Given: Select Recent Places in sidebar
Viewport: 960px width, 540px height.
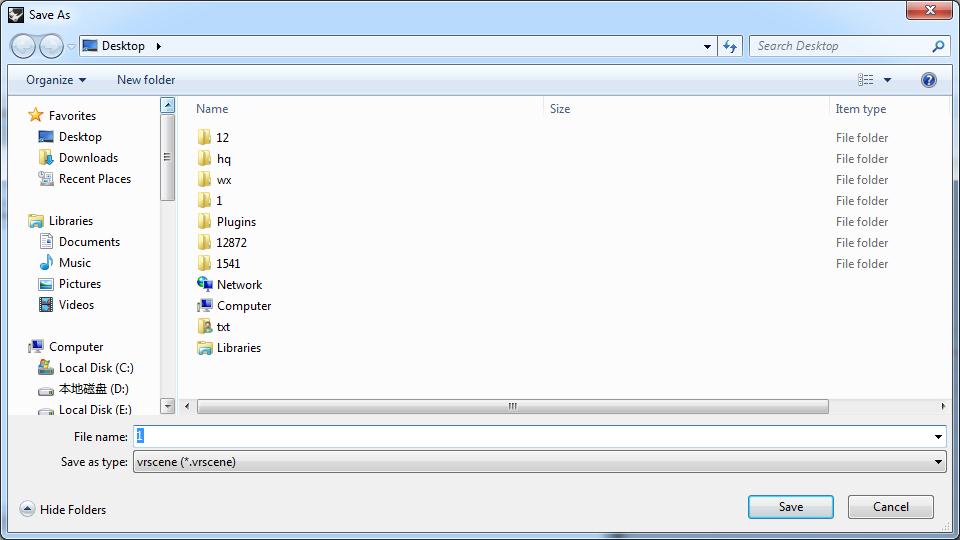Looking at the screenshot, I should coord(94,179).
